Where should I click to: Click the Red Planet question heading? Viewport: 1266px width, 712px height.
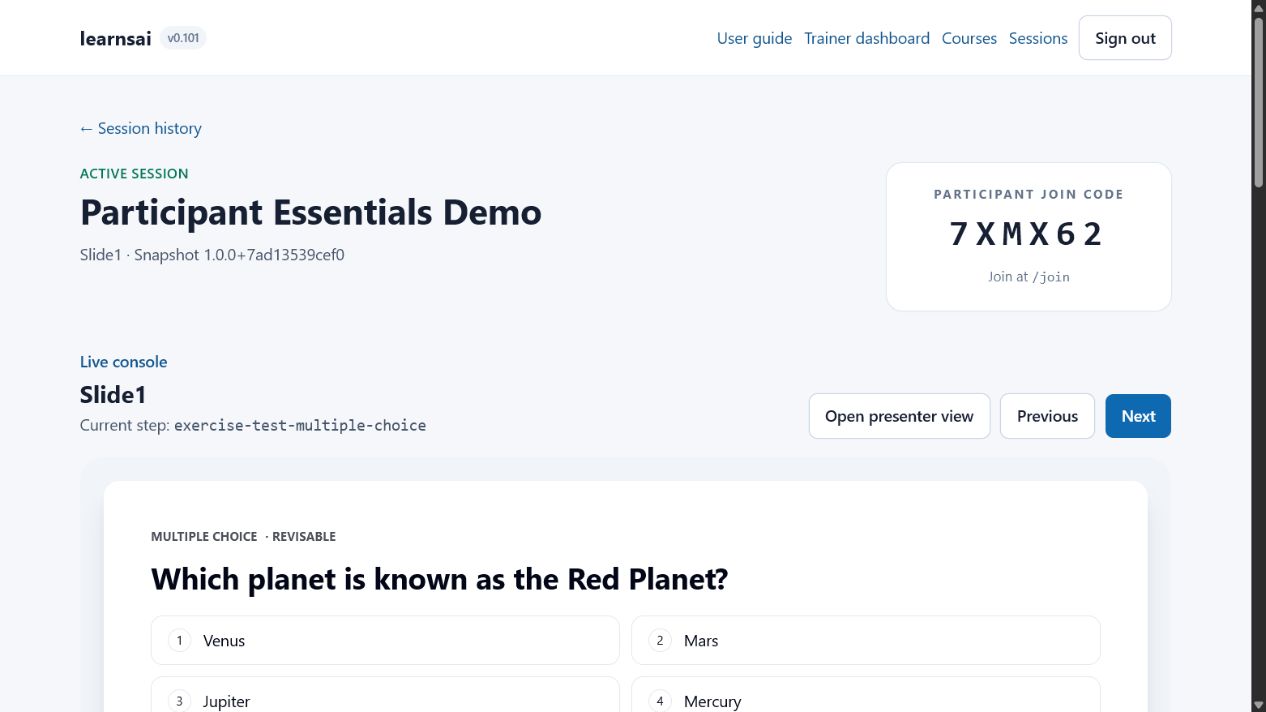(439, 579)
